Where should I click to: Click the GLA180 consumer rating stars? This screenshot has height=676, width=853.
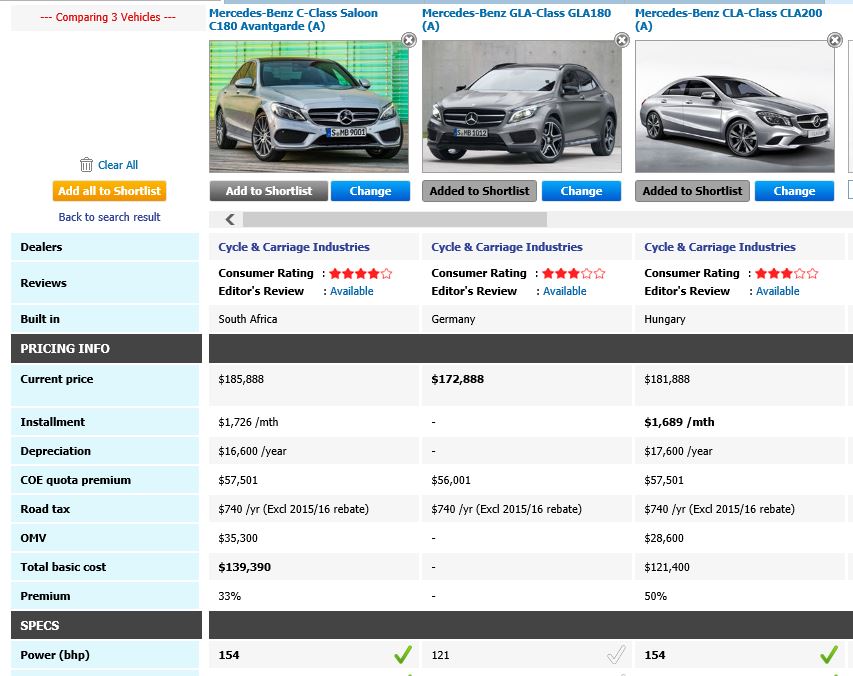point(573,274)
